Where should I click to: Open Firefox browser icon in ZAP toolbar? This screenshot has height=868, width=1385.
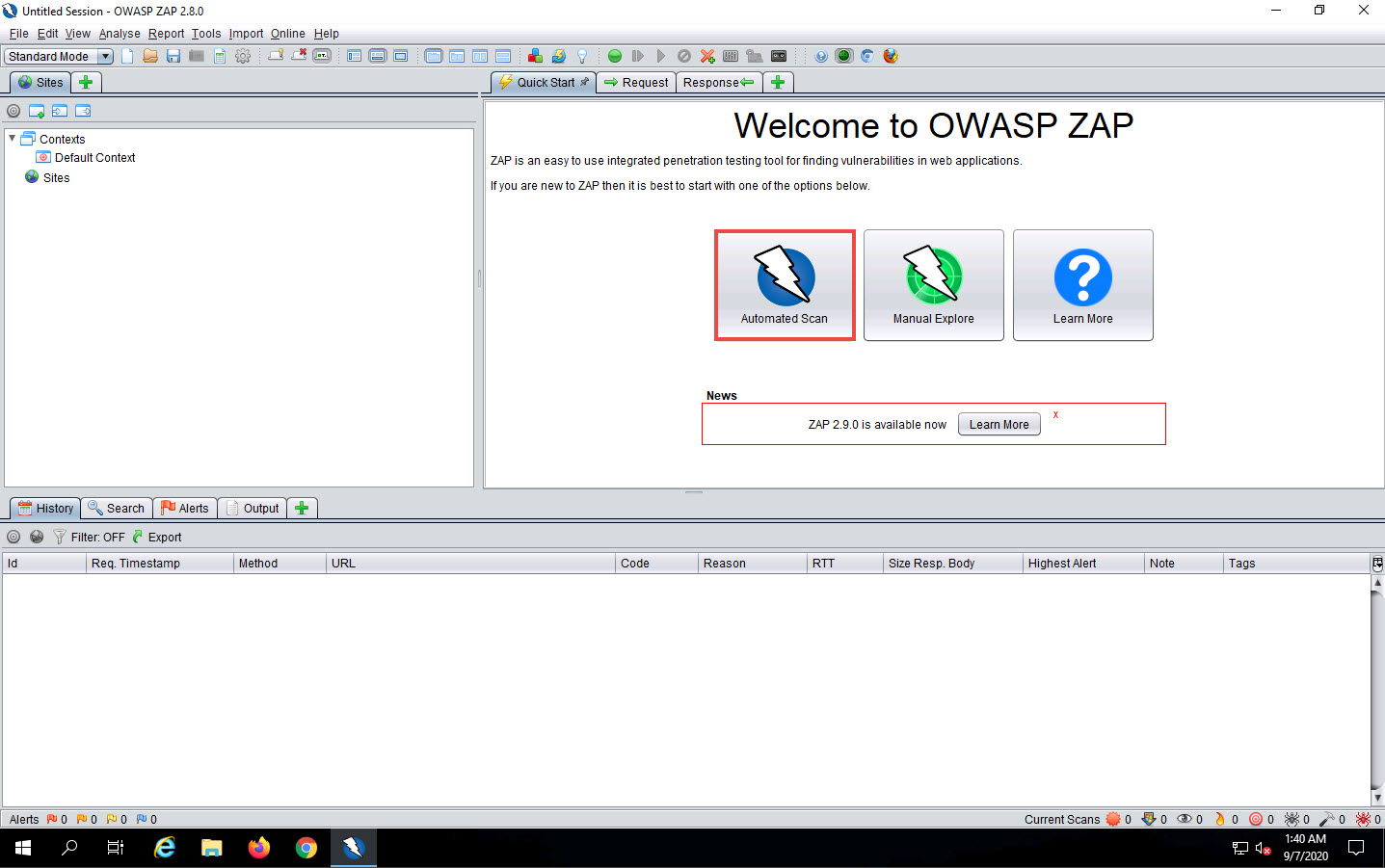click(891, 56)
